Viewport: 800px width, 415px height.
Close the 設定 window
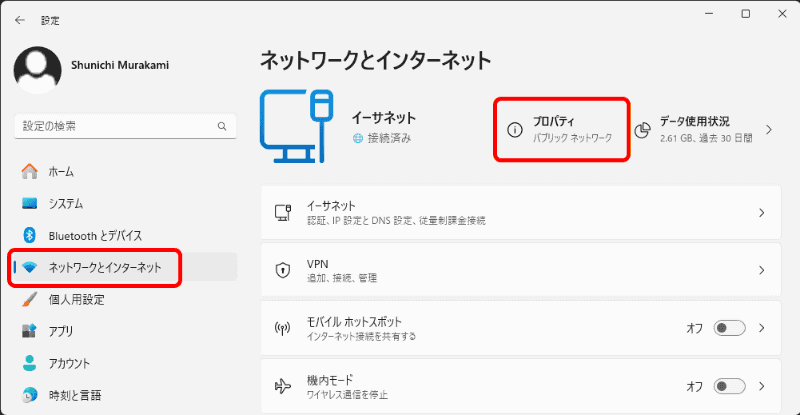pyautogui.click(x=782, y=14)
